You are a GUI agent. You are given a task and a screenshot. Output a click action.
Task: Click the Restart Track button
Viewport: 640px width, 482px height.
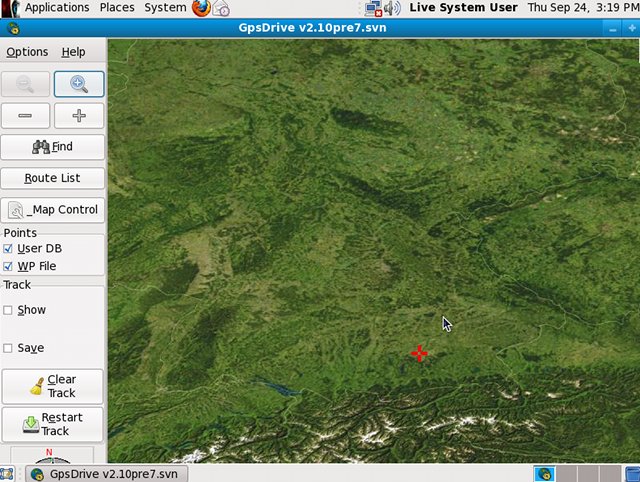pyautogui.click(x=53, y=424)
